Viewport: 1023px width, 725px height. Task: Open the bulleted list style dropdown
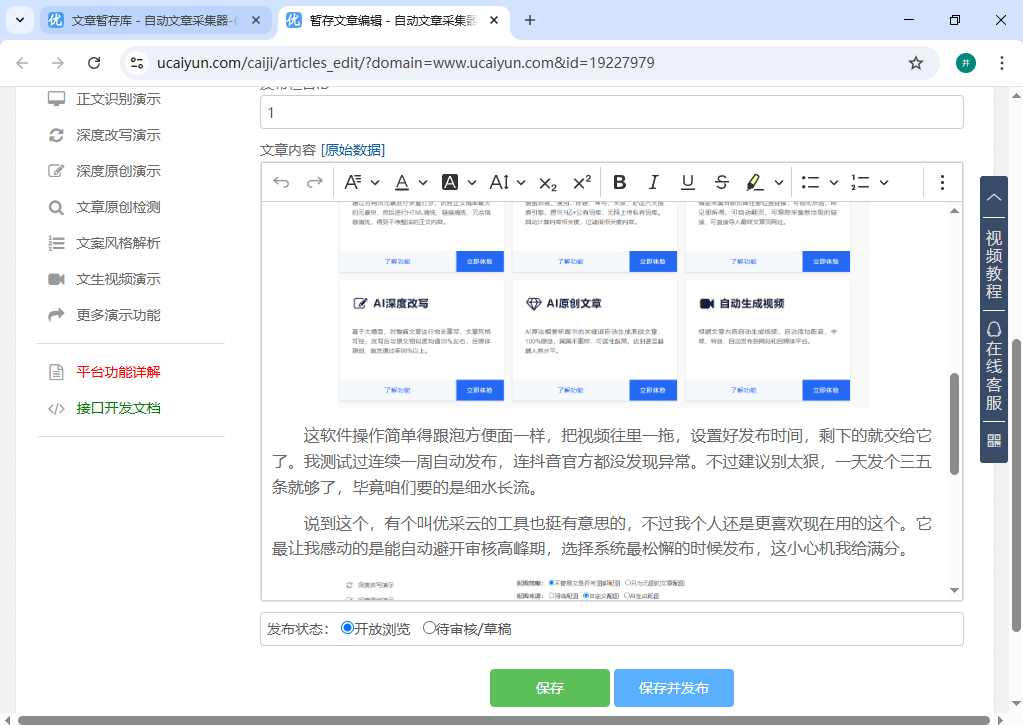(833, 182)
